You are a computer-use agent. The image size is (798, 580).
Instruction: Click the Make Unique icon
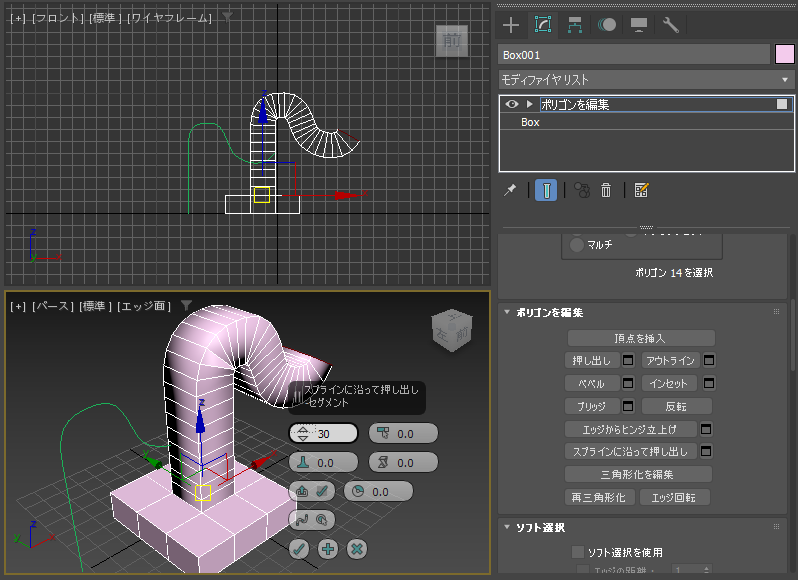tap(582, 190)
